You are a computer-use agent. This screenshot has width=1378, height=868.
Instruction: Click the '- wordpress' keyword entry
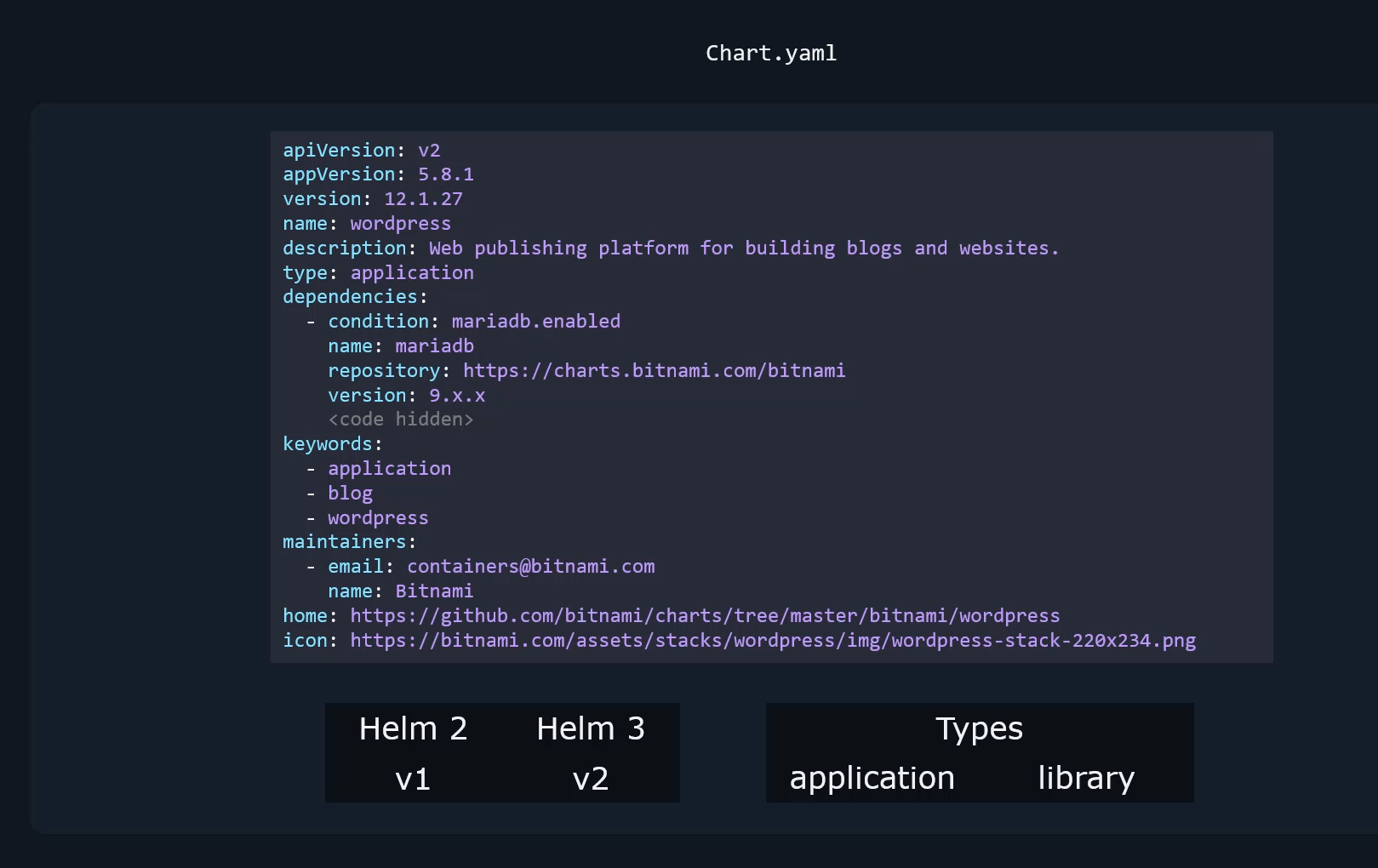[367, 518]
